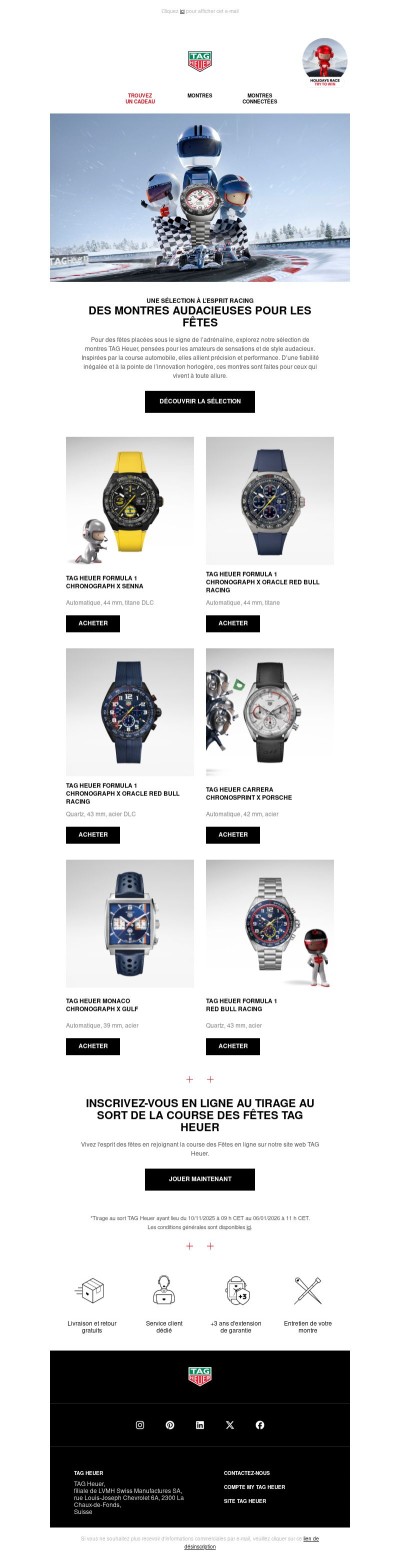Open the Holidays Race circular badge
This screenshot has width=400, height=1568.
[325, 62]
